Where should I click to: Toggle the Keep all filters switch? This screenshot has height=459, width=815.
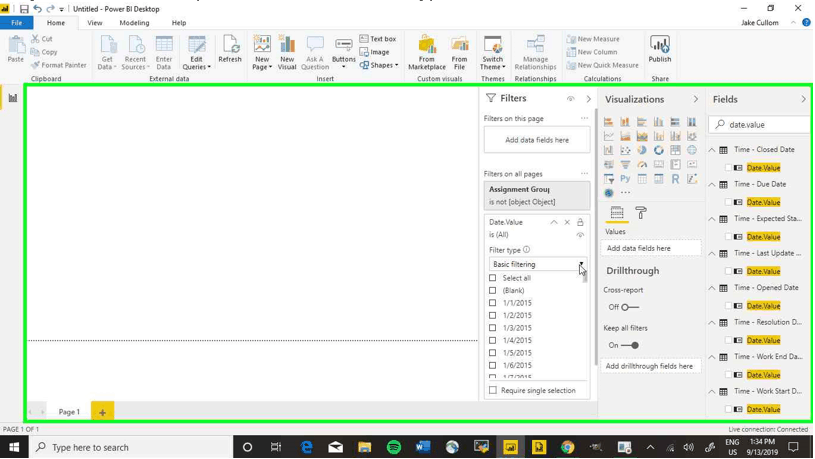[x=630, y=345]
